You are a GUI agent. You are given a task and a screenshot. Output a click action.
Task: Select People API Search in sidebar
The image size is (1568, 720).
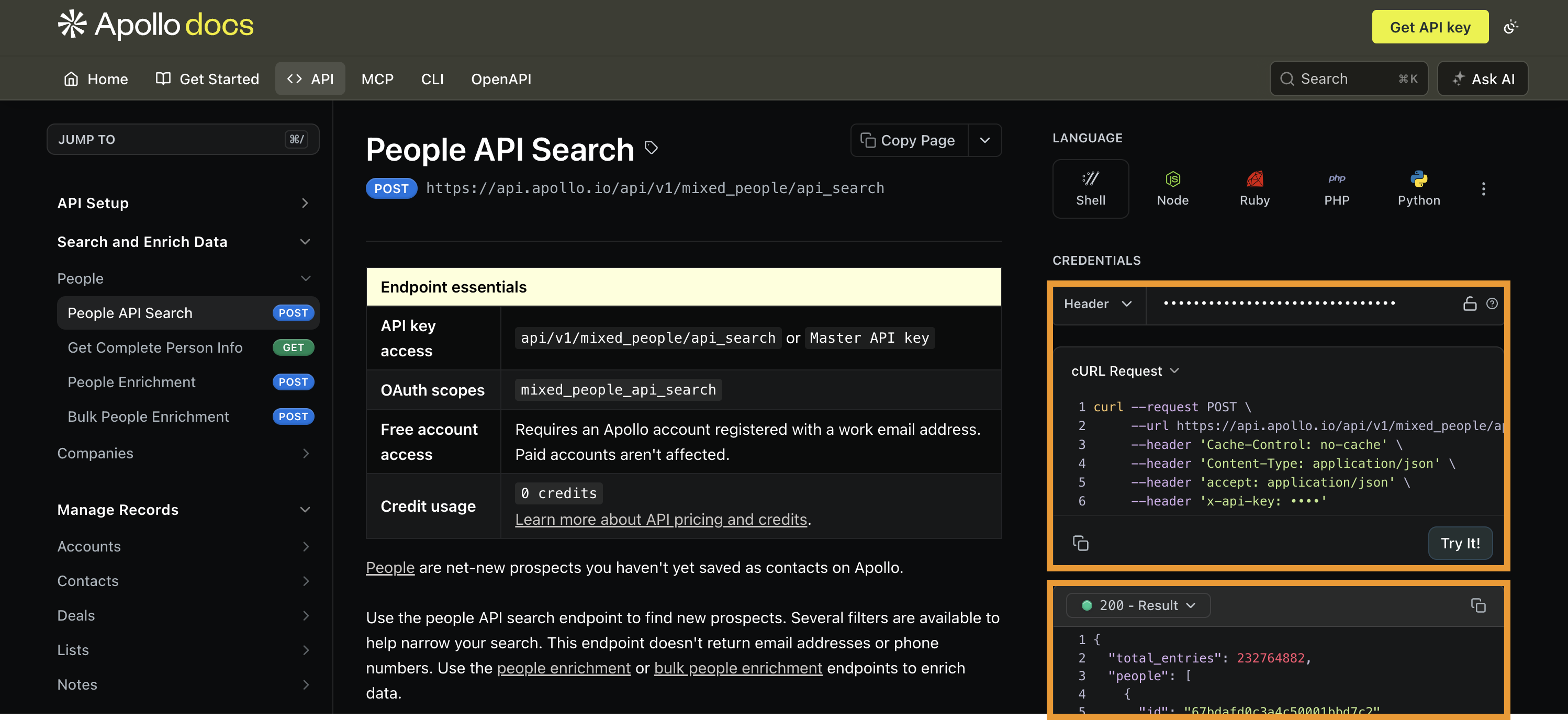(x=188, y=313)
